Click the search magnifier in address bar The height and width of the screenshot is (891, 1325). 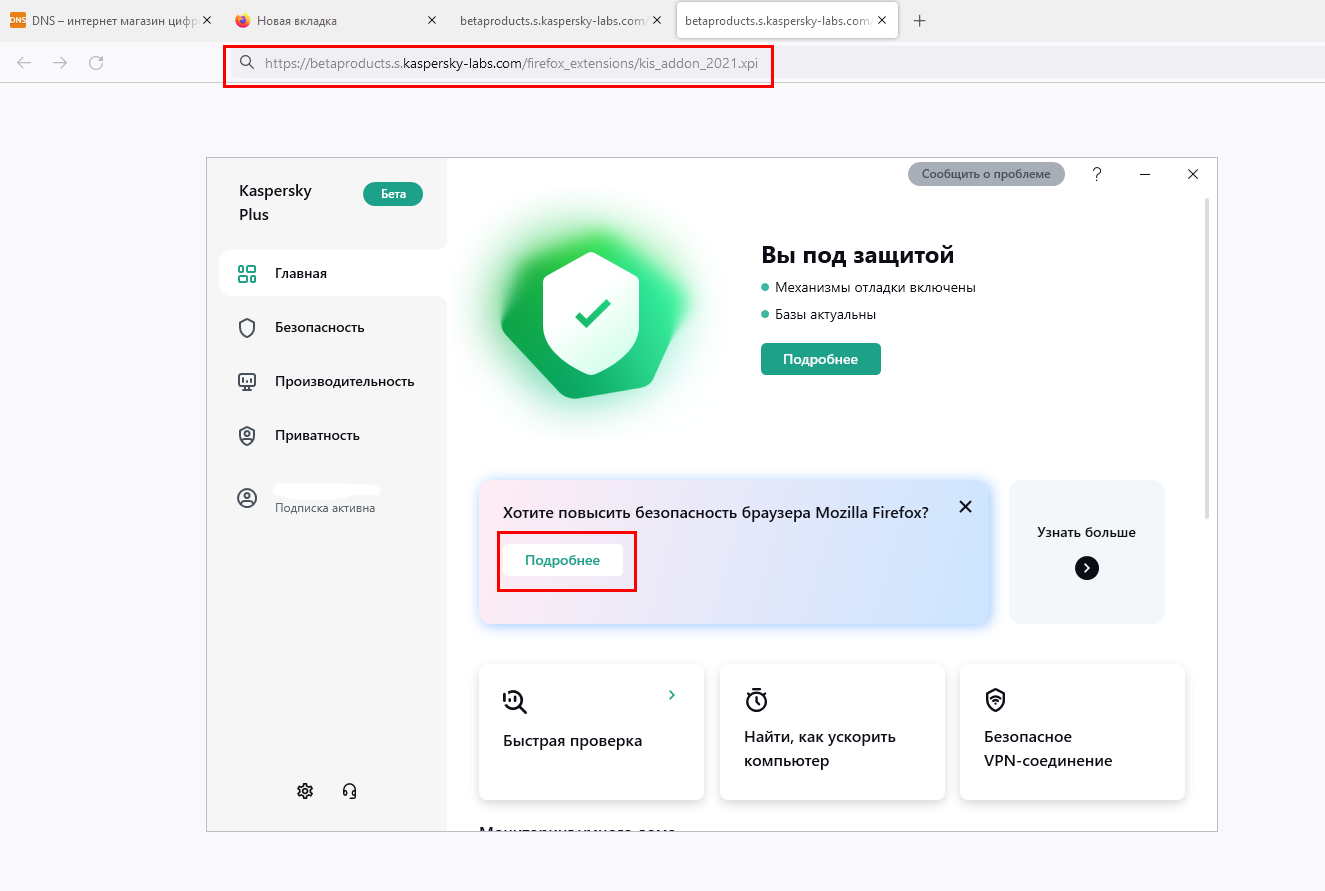point(247,63)
